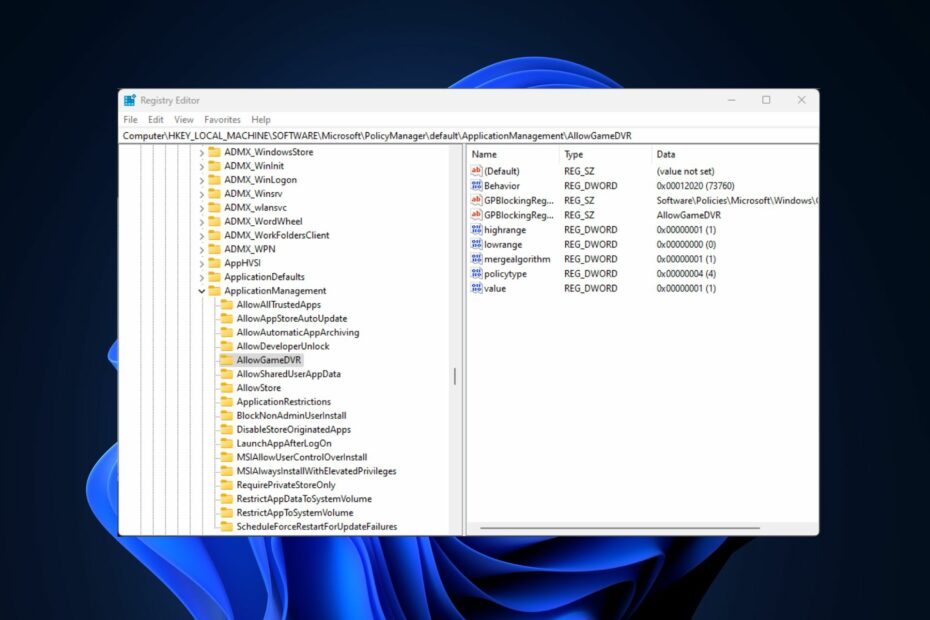Select the (value not set) data cell
Image resolution: width=930 pixels, height=620 pixels.
pyautogui.click(x=685, y=171)
